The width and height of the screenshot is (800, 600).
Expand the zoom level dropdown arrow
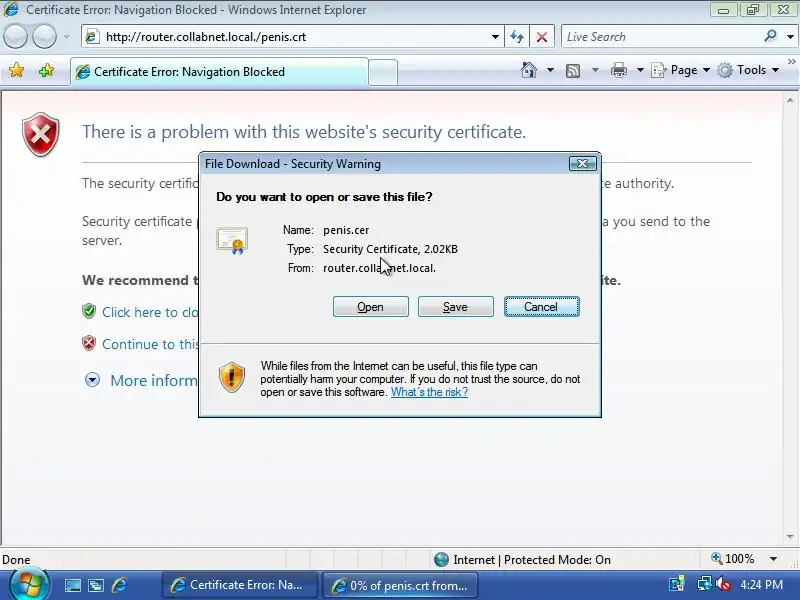[773, 559]
